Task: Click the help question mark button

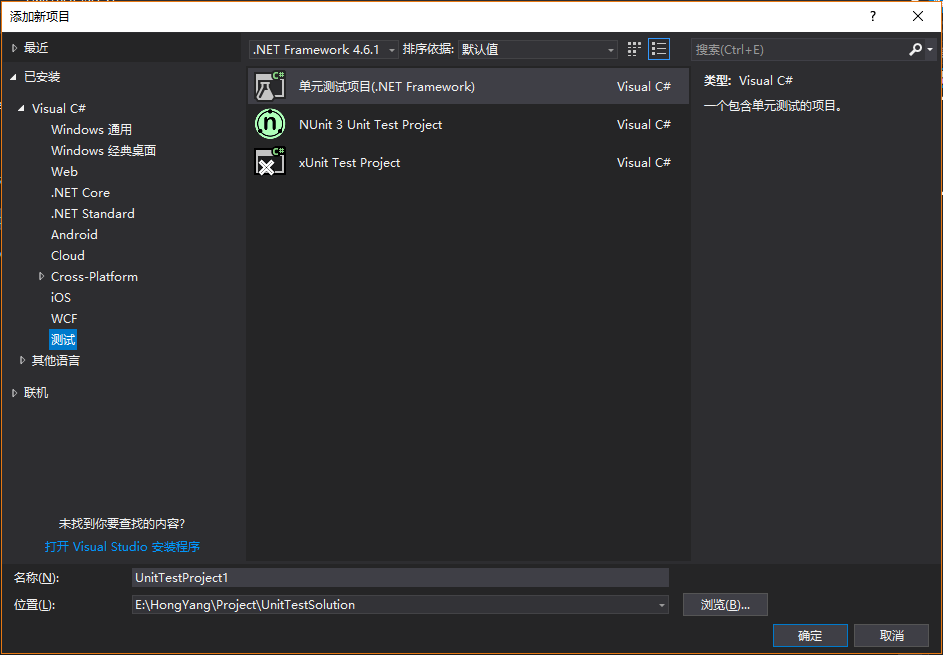Action: (x=873, y=16)
